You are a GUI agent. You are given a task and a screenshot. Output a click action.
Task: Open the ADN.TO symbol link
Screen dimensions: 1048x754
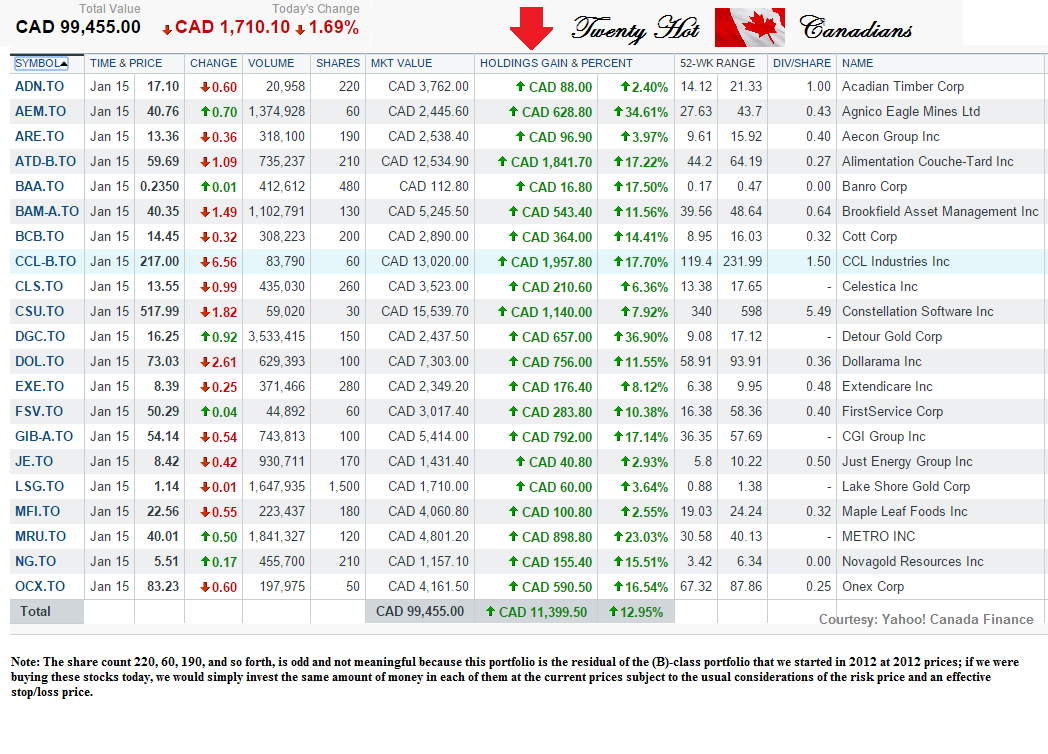39,87
